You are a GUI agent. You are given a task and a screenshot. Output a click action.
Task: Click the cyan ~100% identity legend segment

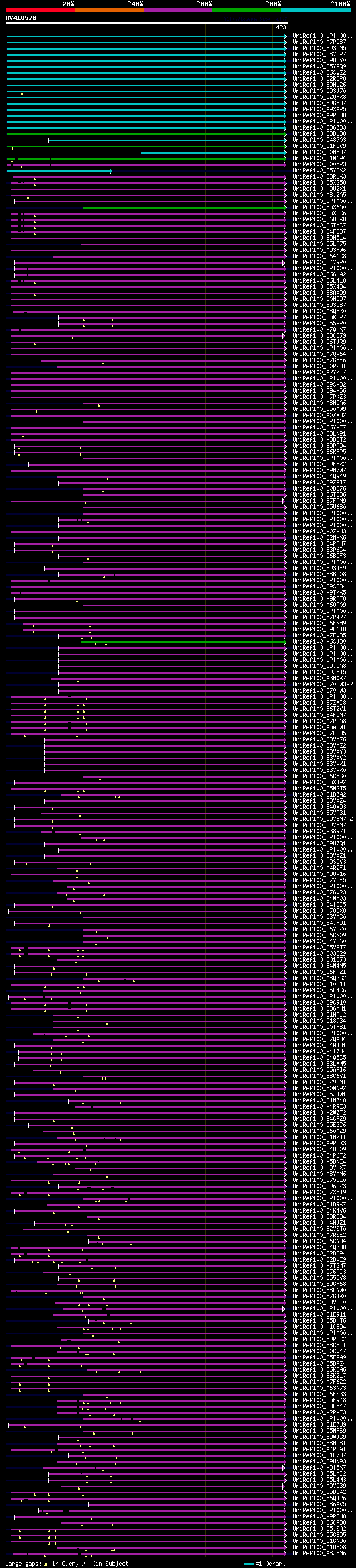click(316, 10)
